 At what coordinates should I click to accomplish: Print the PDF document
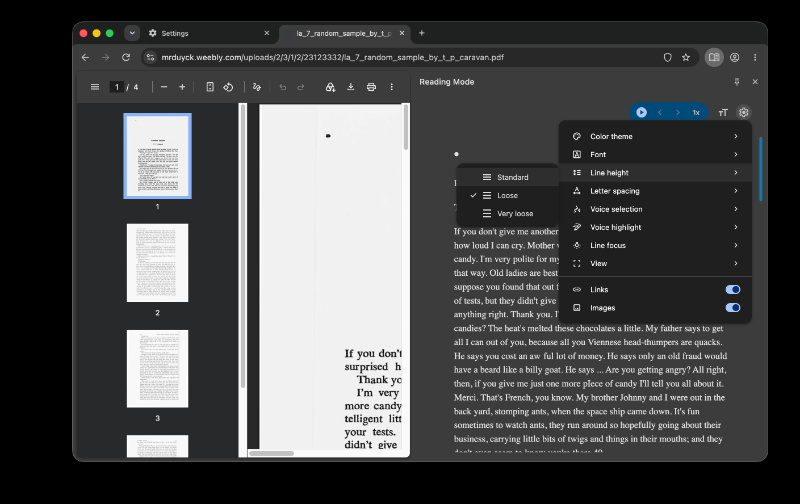point(371,87)
